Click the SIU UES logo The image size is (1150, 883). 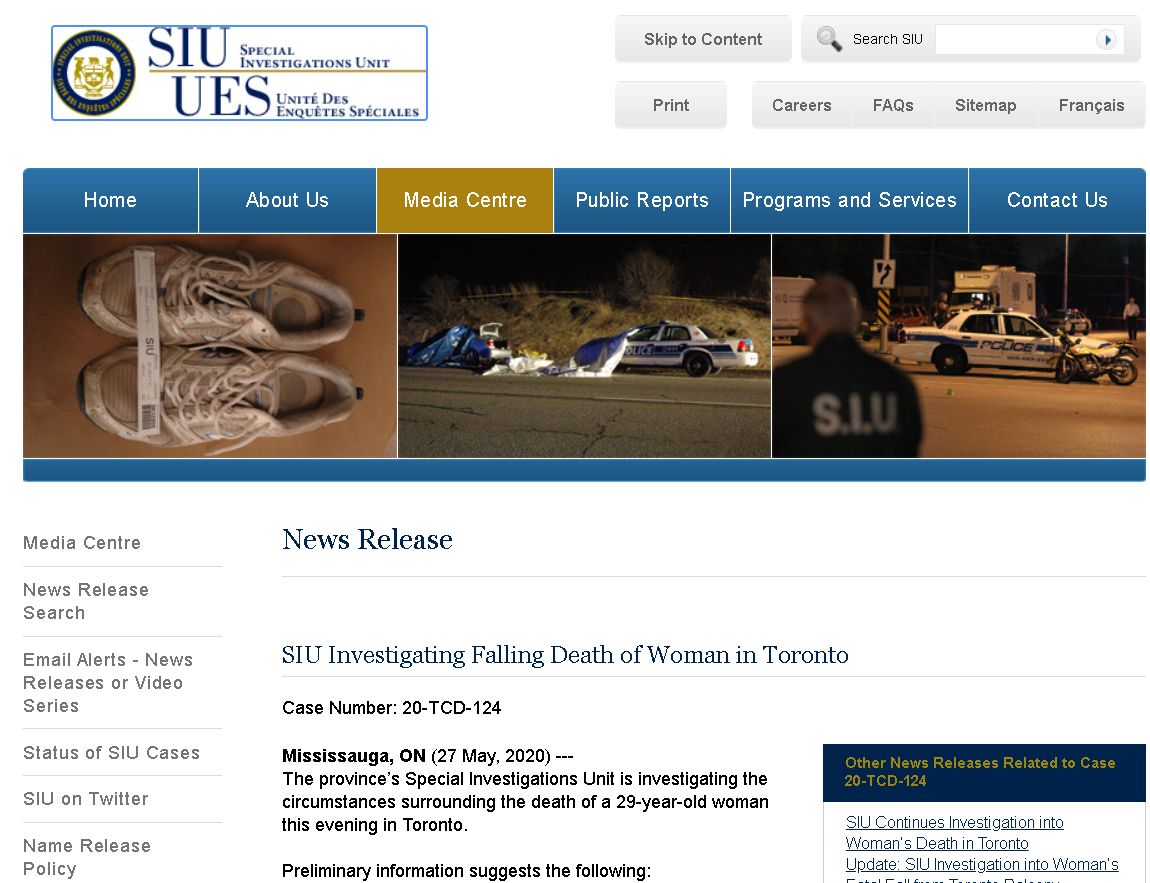point(239,73)
